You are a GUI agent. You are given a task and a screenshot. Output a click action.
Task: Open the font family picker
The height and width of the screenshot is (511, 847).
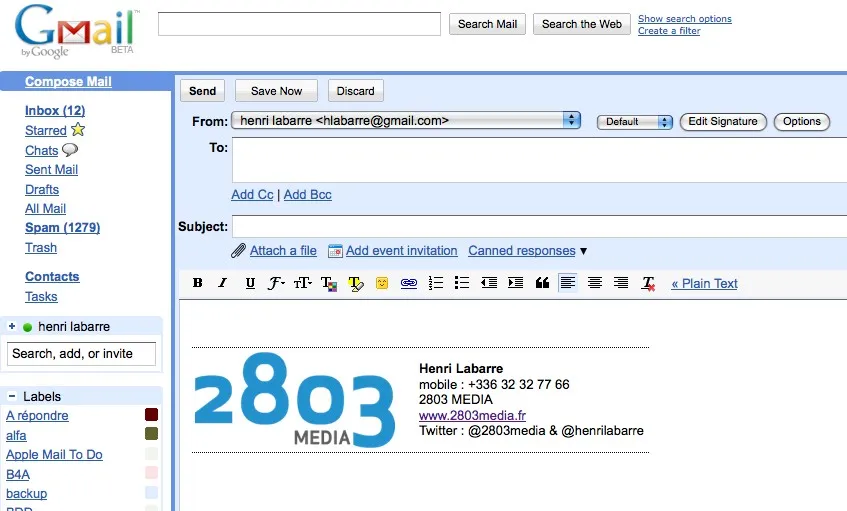276,283
